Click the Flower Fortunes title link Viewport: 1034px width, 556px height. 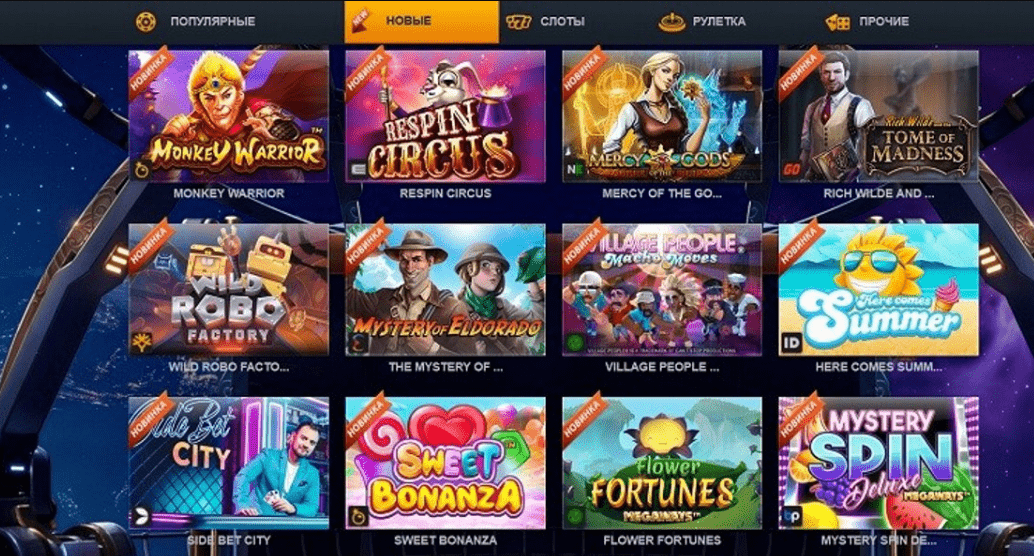coord(662,540)
